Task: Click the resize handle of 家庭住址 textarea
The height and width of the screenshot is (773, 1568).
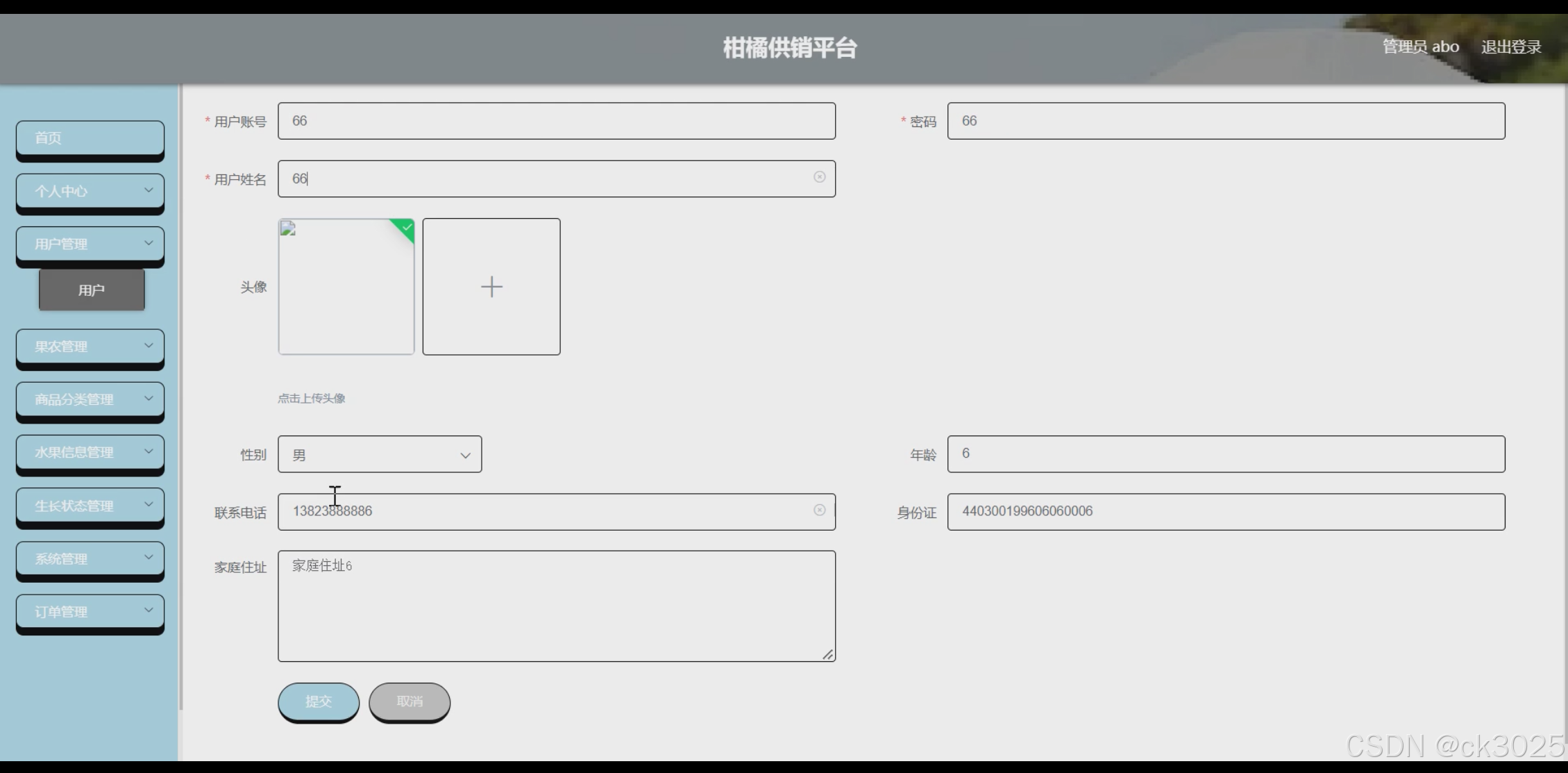Action: 827,654
